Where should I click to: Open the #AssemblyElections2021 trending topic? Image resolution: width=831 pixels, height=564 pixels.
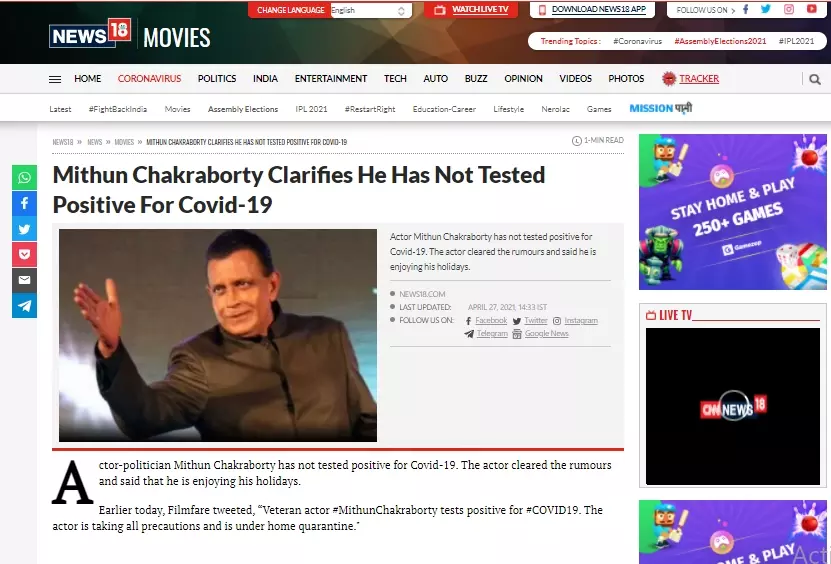click(720, 41)
